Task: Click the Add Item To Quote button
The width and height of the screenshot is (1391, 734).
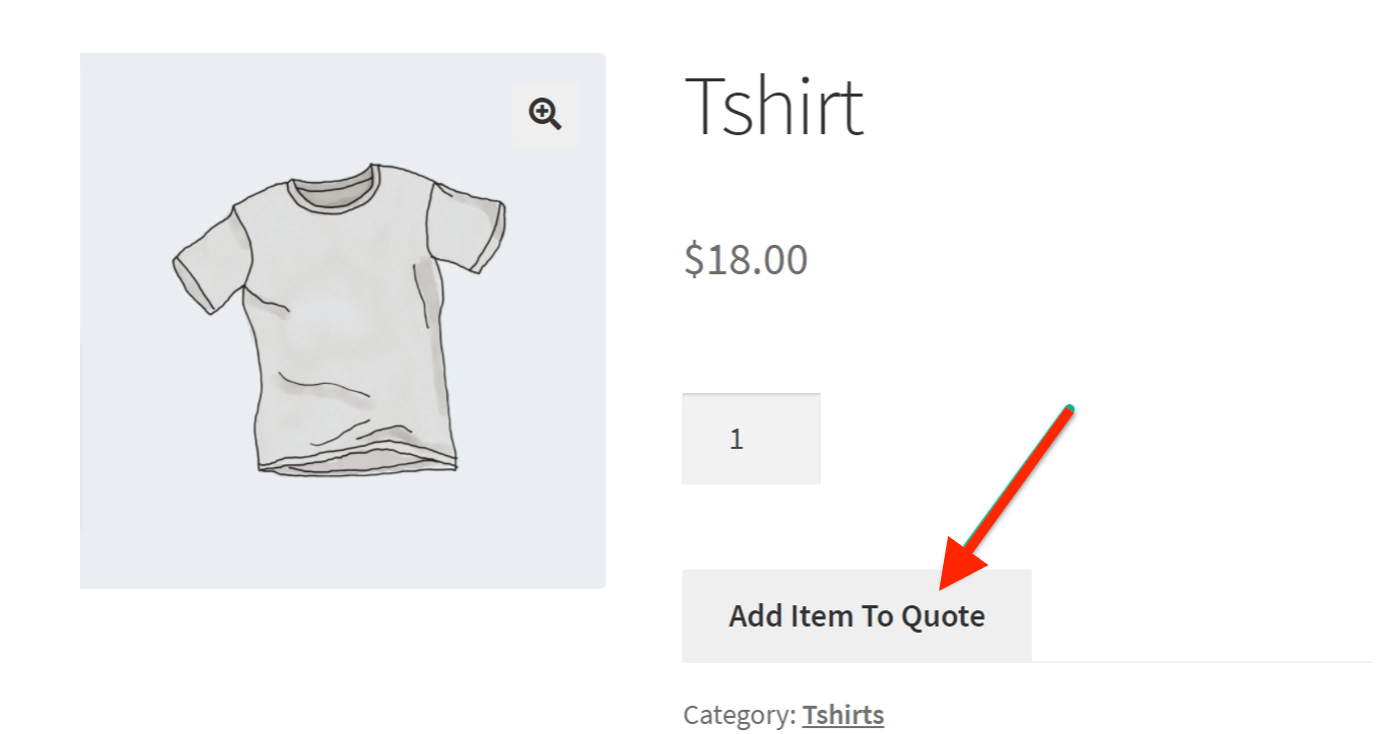Action: point(856,615)
